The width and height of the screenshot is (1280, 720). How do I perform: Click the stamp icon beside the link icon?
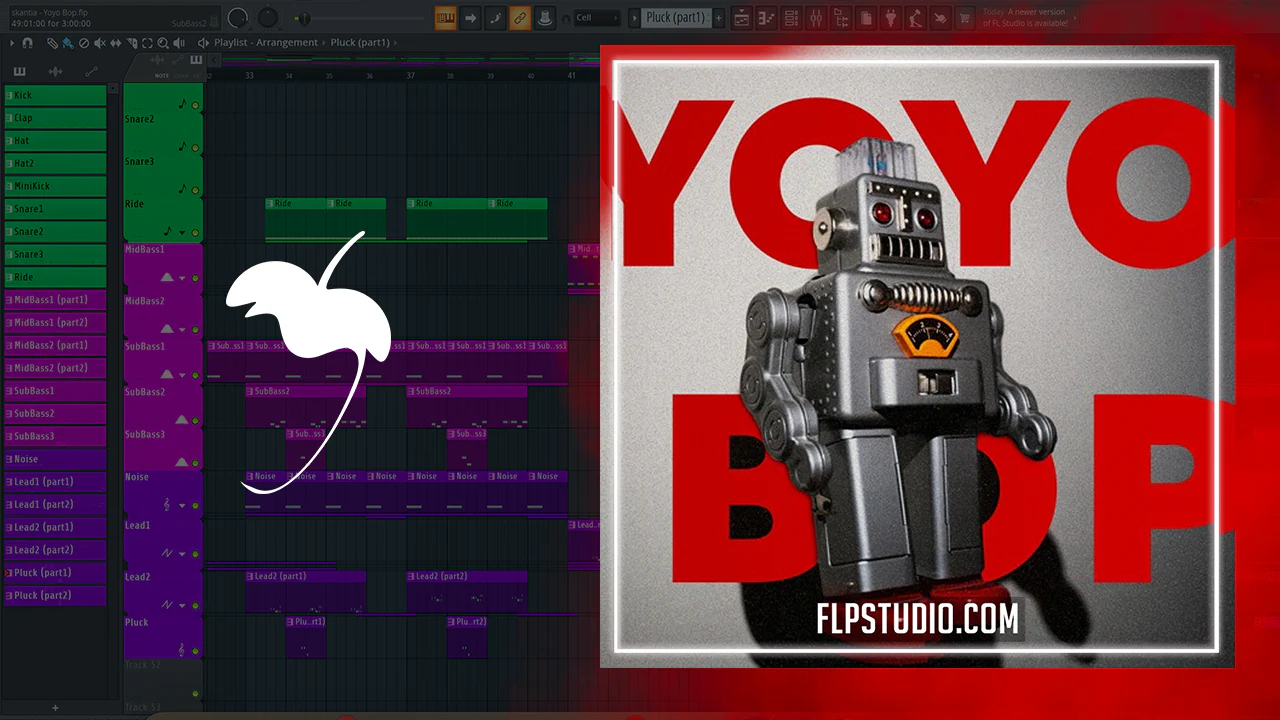click(545, 18)
